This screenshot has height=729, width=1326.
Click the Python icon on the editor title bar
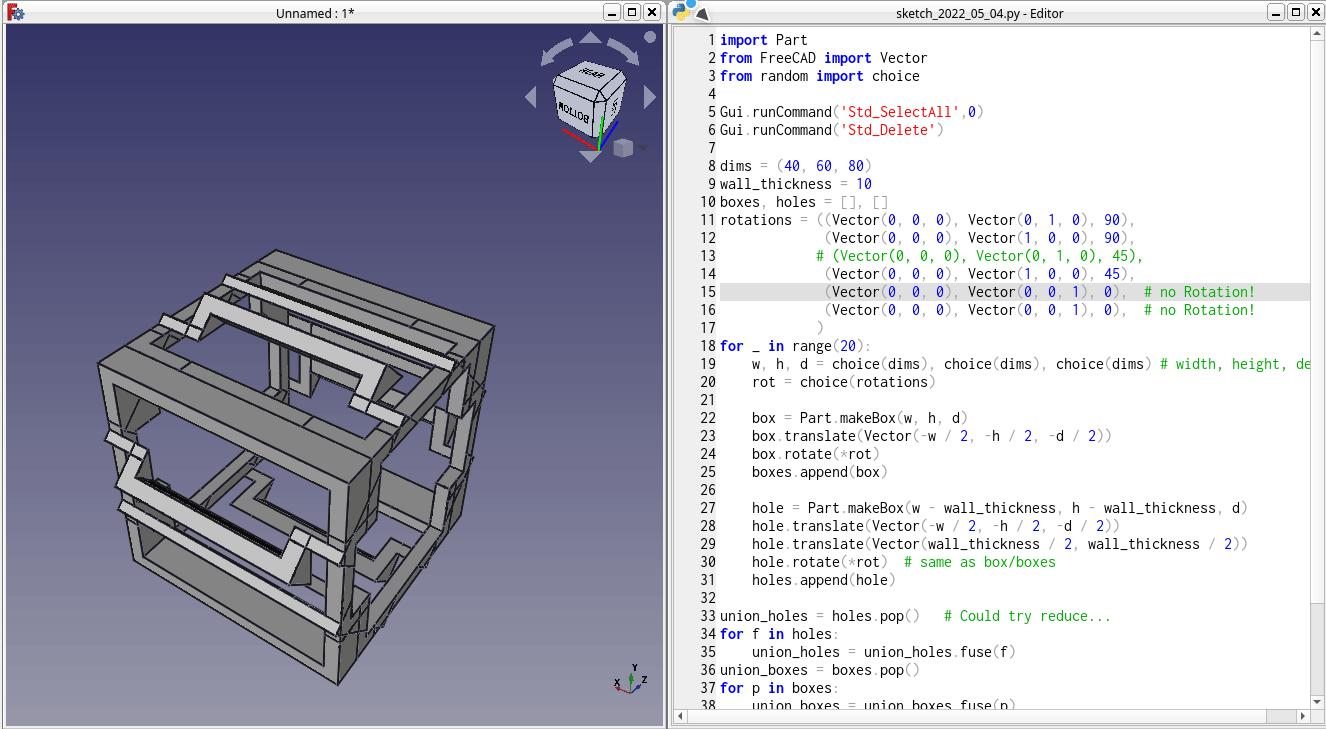[683, 11]
